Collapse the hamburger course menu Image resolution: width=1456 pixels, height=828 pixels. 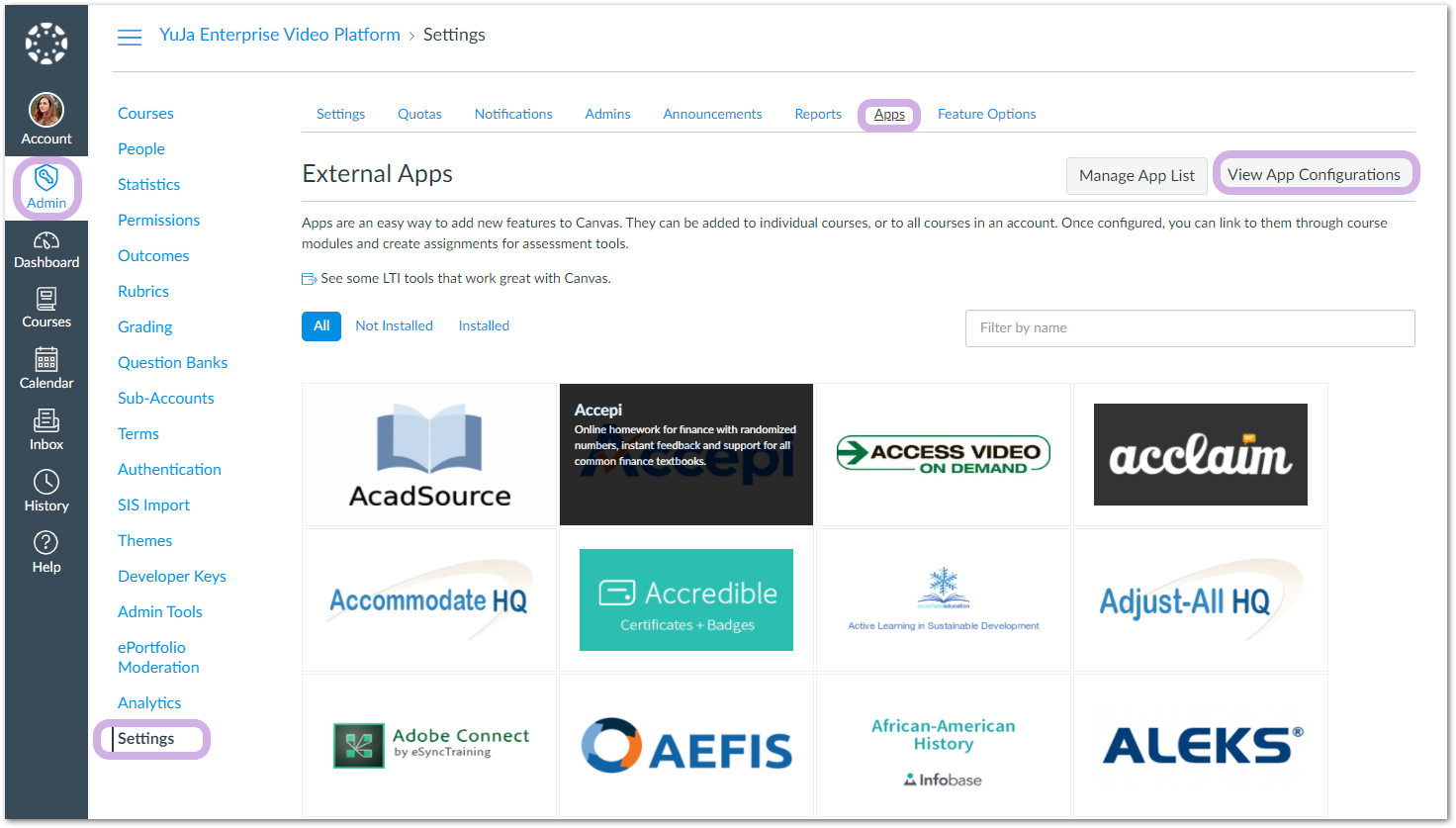130,38
